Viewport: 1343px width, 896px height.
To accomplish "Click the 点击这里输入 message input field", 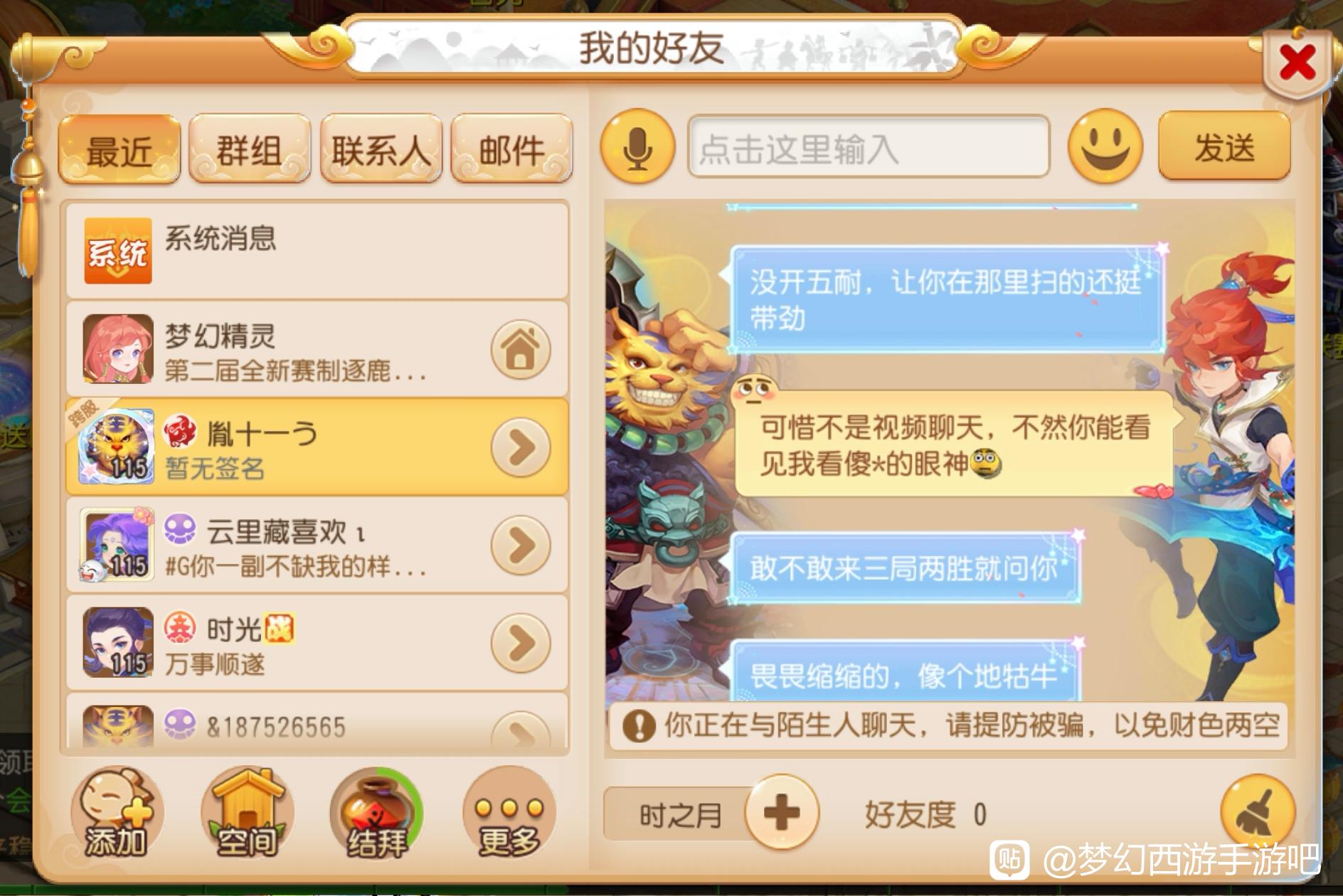I will 869,146.
